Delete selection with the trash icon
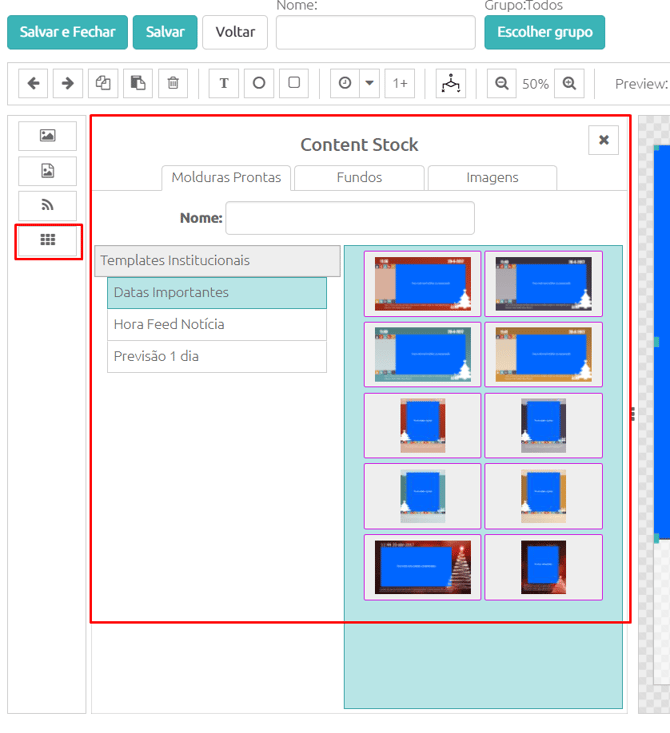This screenshot has height=733, width=670. pyautogui.click(x=173, y=83)
